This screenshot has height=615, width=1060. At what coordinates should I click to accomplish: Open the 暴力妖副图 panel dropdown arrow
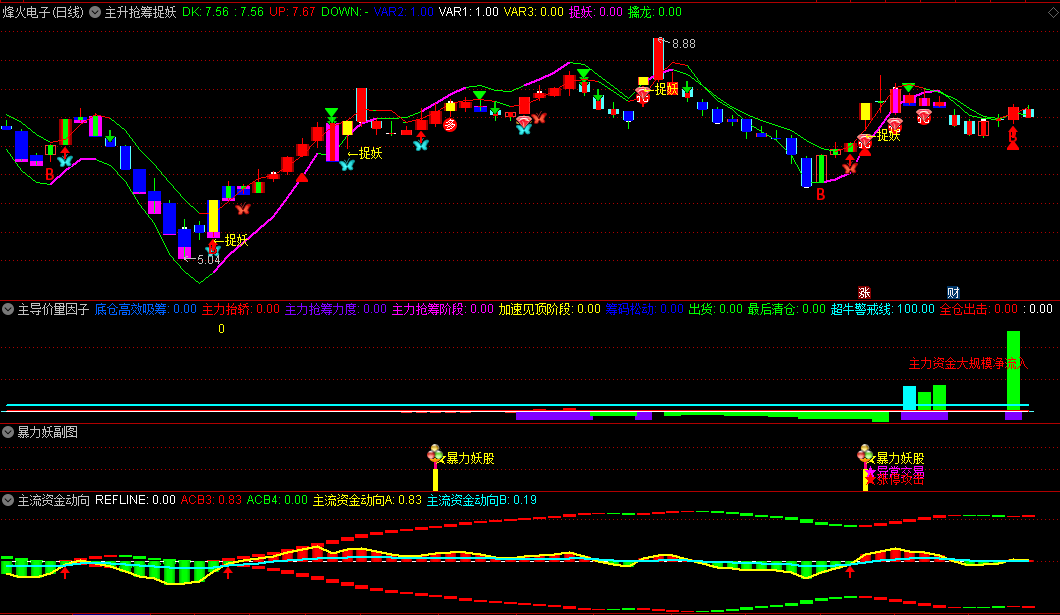8,433
